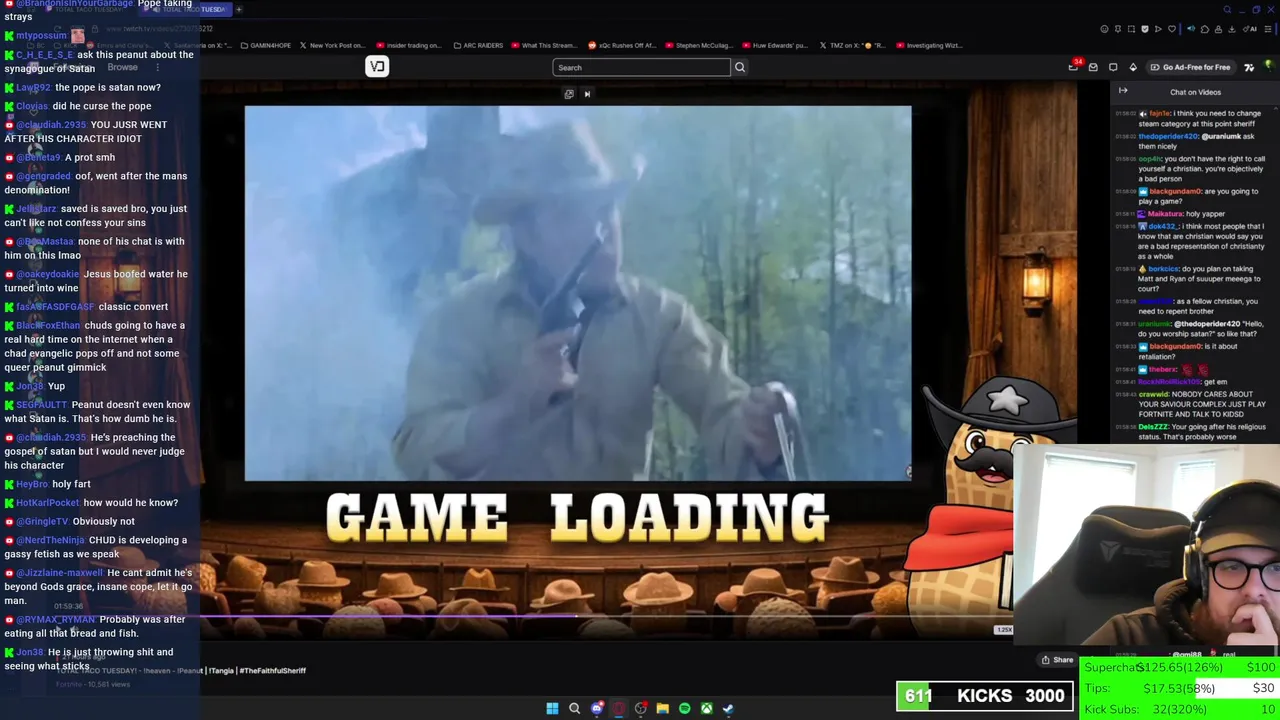Viewport: 1280px width, 720px height.
Task: Click the wave-shaped icon right of Go Ad-Free
Action: click(x=1249, y=67)
